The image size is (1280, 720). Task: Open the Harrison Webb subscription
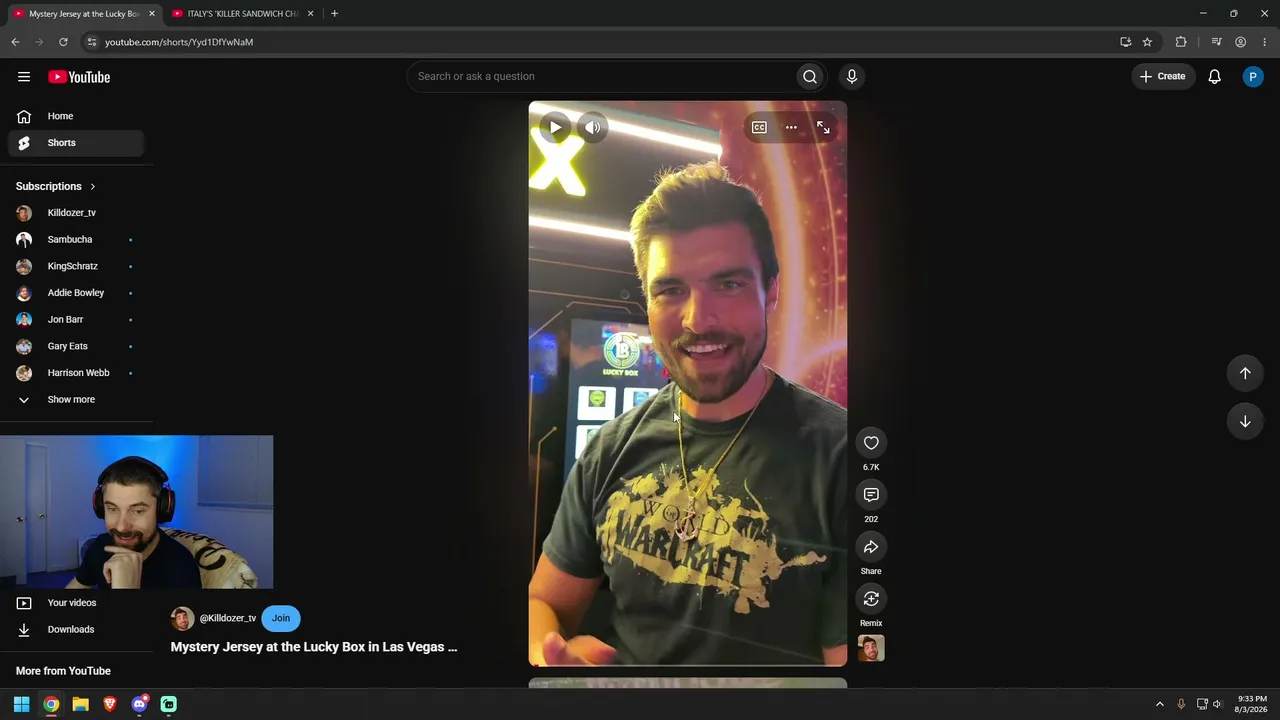pos(76,373)
